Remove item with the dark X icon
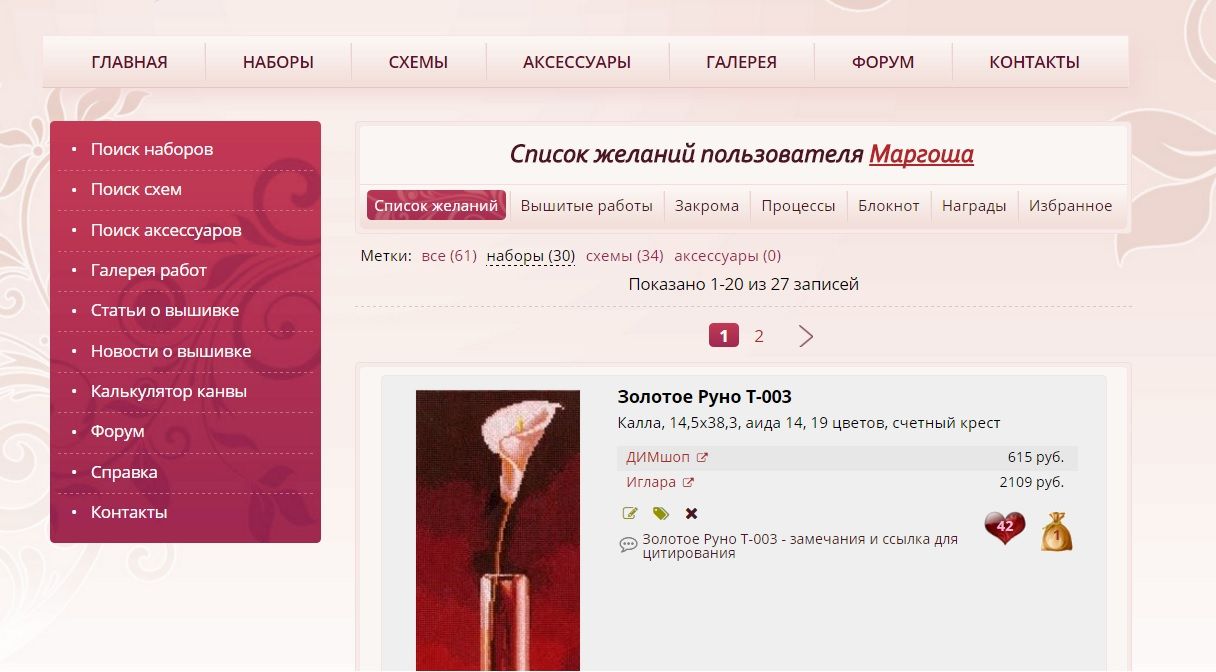Image resolution: width=1216 pixels, height=672 pixels. (691, 513)
